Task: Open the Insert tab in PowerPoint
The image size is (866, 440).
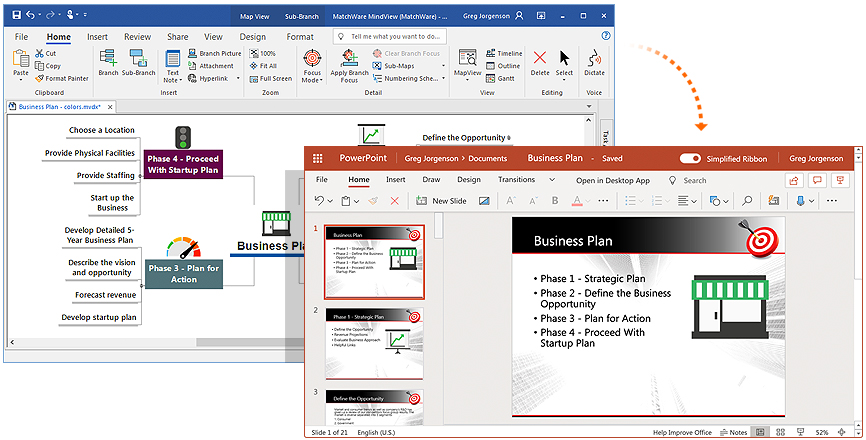Action: (395, 179)
